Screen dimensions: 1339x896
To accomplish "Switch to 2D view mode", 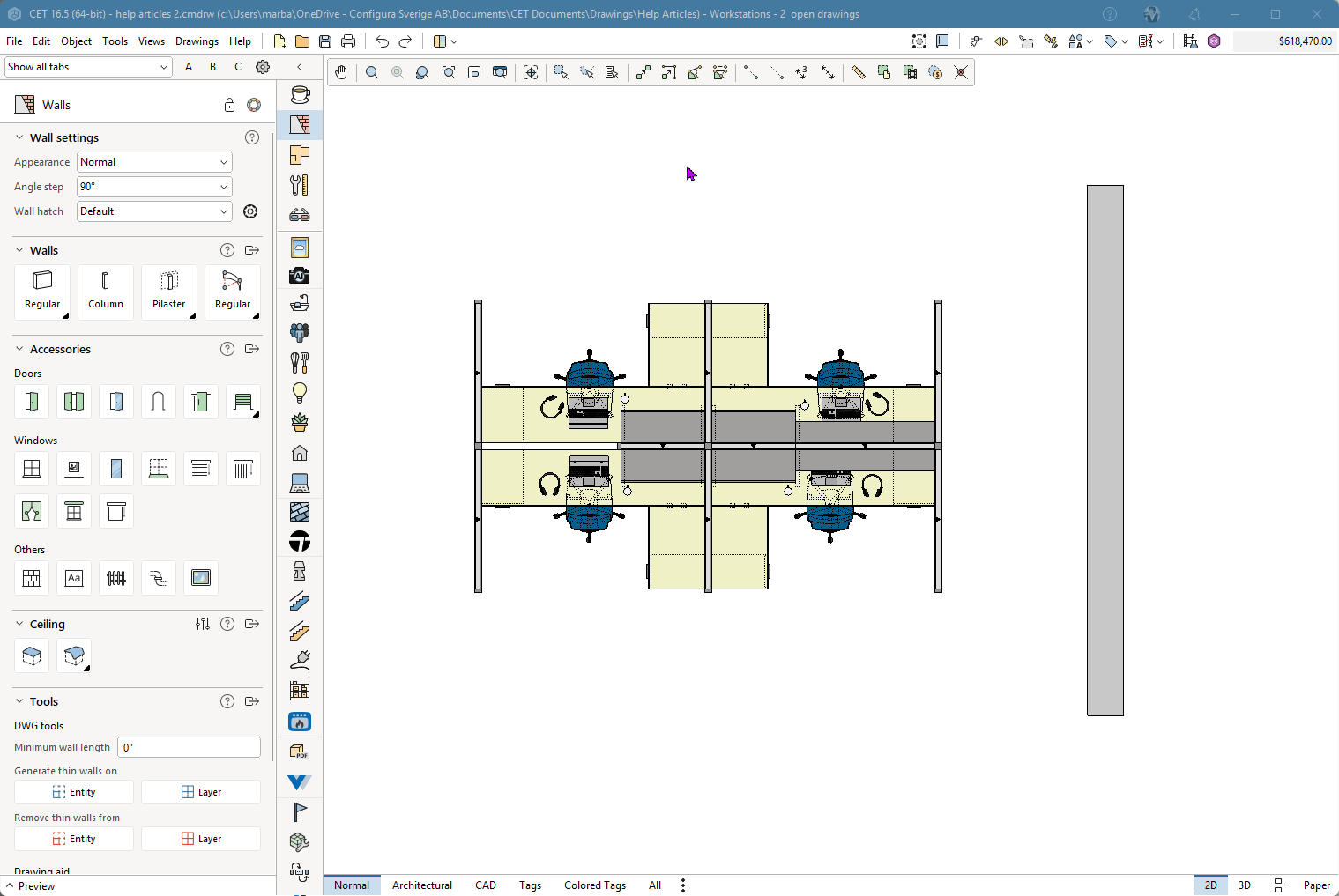I will (x=1211, y=885).
